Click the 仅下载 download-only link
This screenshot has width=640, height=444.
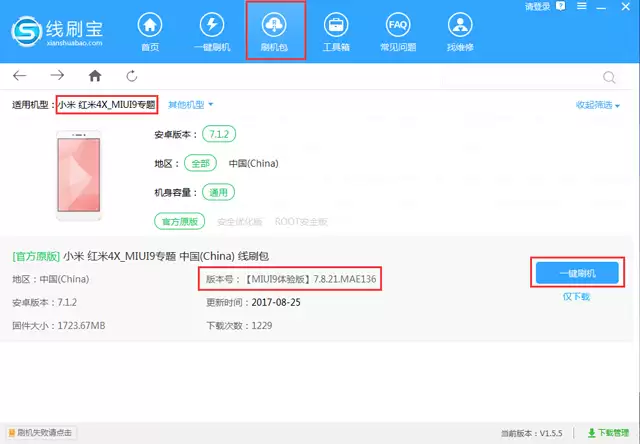pos(576,297)
